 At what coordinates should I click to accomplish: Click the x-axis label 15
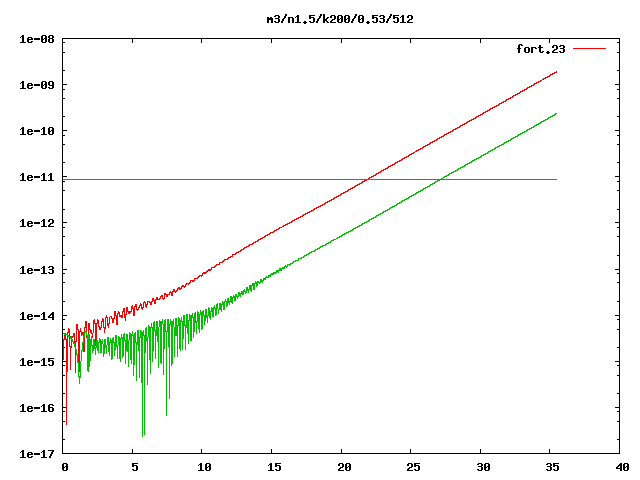[x=274, y=467]
